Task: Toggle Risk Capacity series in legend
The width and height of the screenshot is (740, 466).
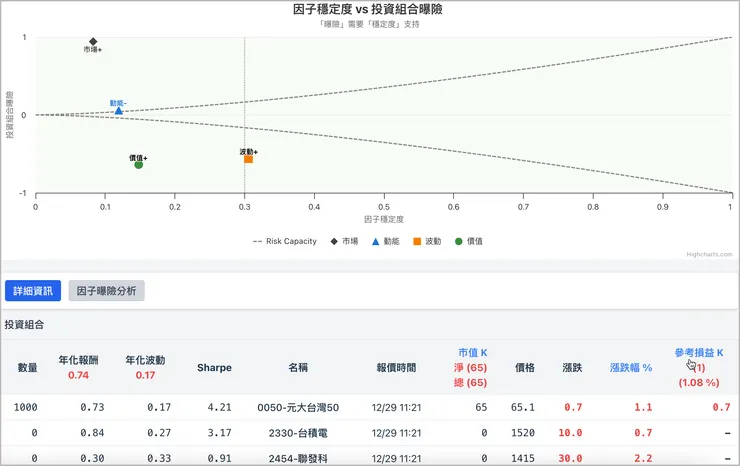Action: point(285,241)
